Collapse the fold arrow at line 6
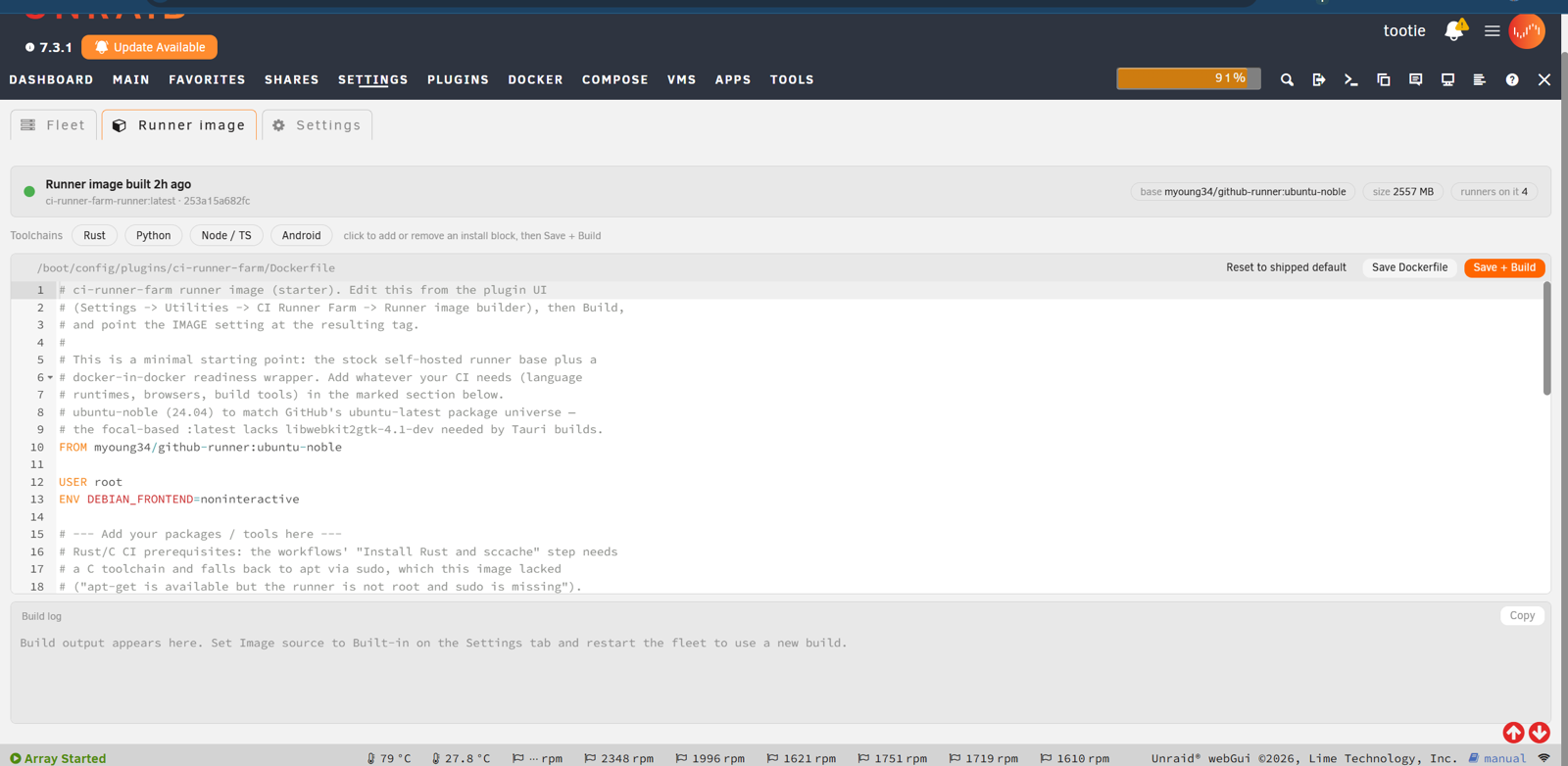 pyautogui.click(x=50, y=377)
